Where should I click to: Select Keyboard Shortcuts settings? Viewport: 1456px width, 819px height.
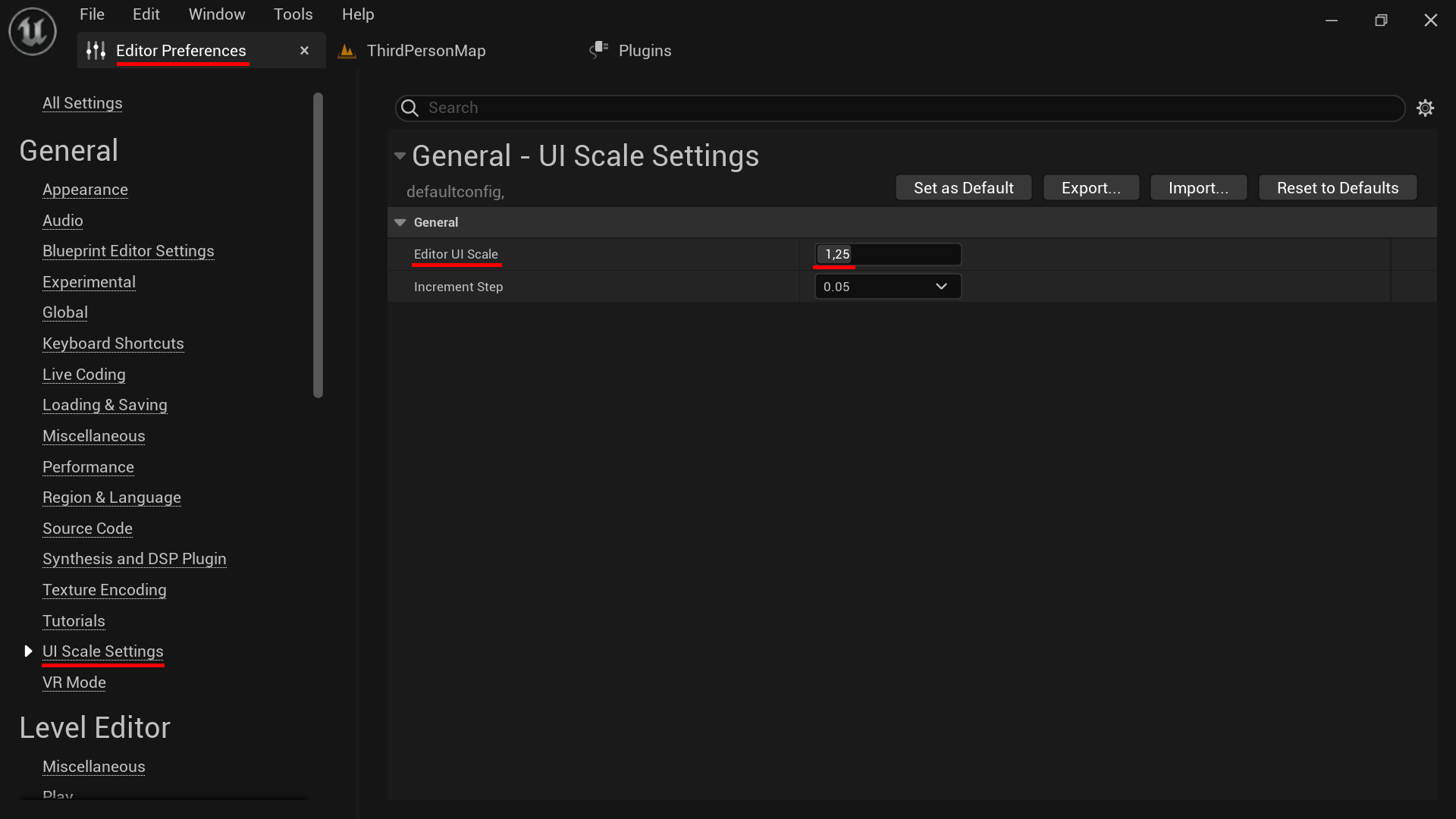pyautogui.click(x=113, y=344)
